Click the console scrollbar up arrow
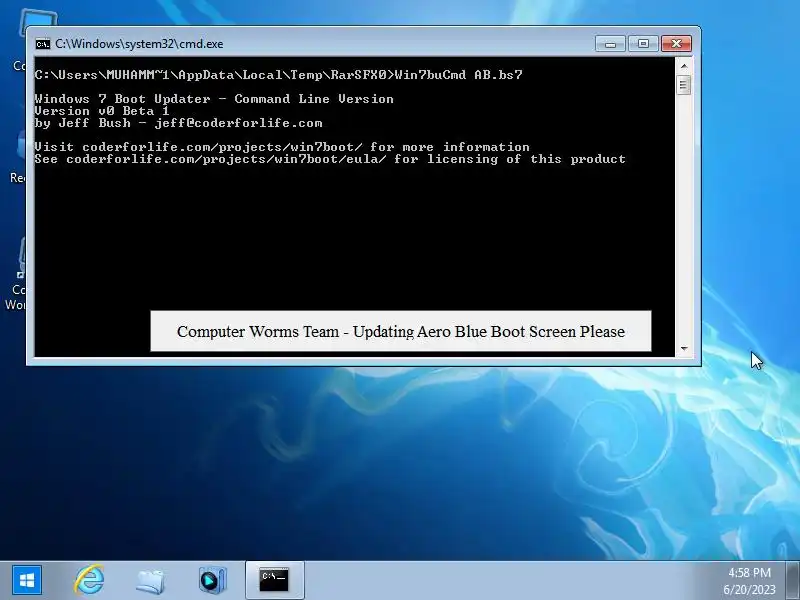The width and height of the screenshot is (800, 600). coord(684,66)
